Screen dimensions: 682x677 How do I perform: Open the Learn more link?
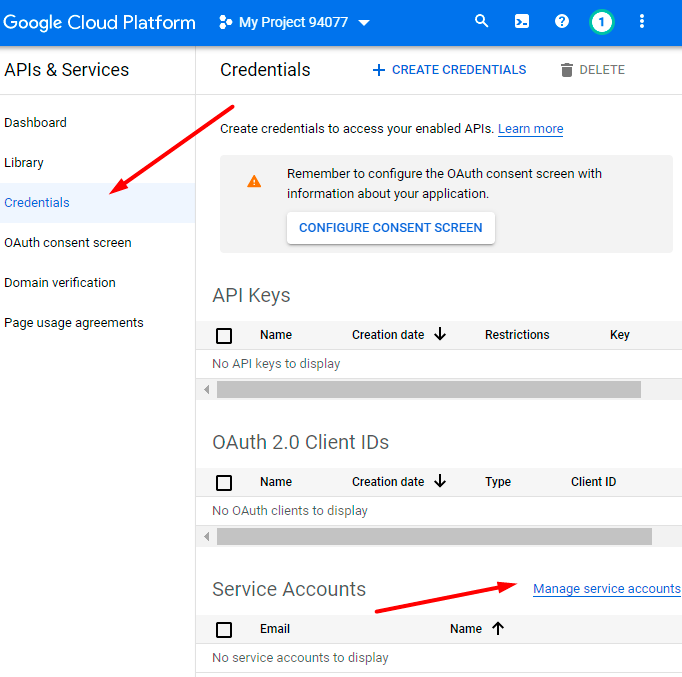(x=530, y=129)
